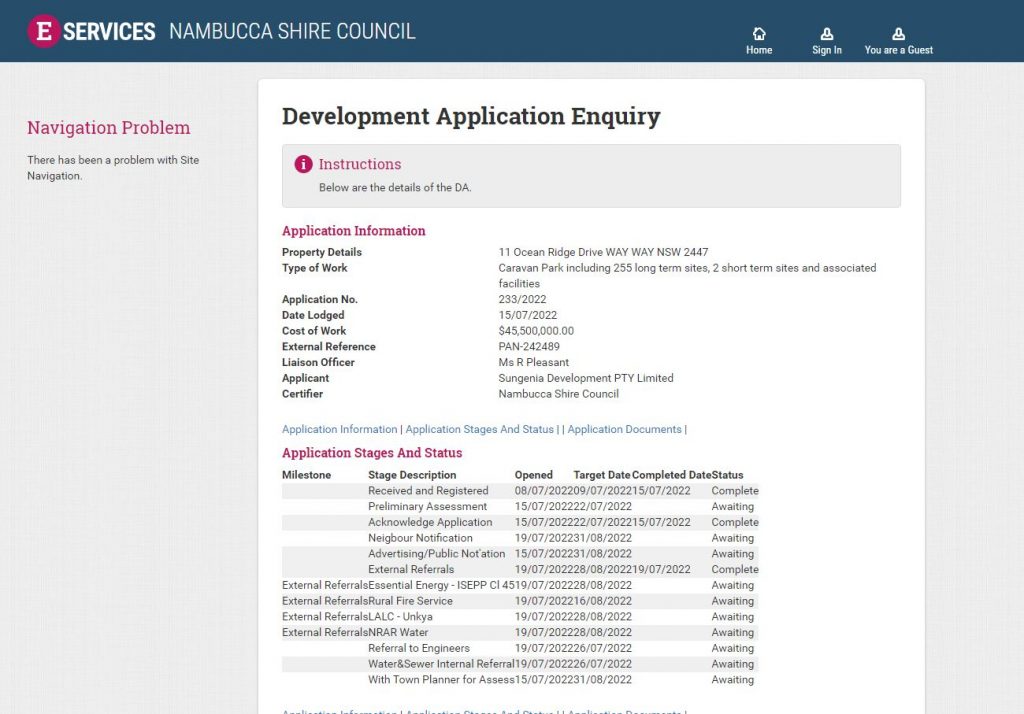
Task: Select the Certifier value Nambucca Shire Council
Action: pos(558,394)
